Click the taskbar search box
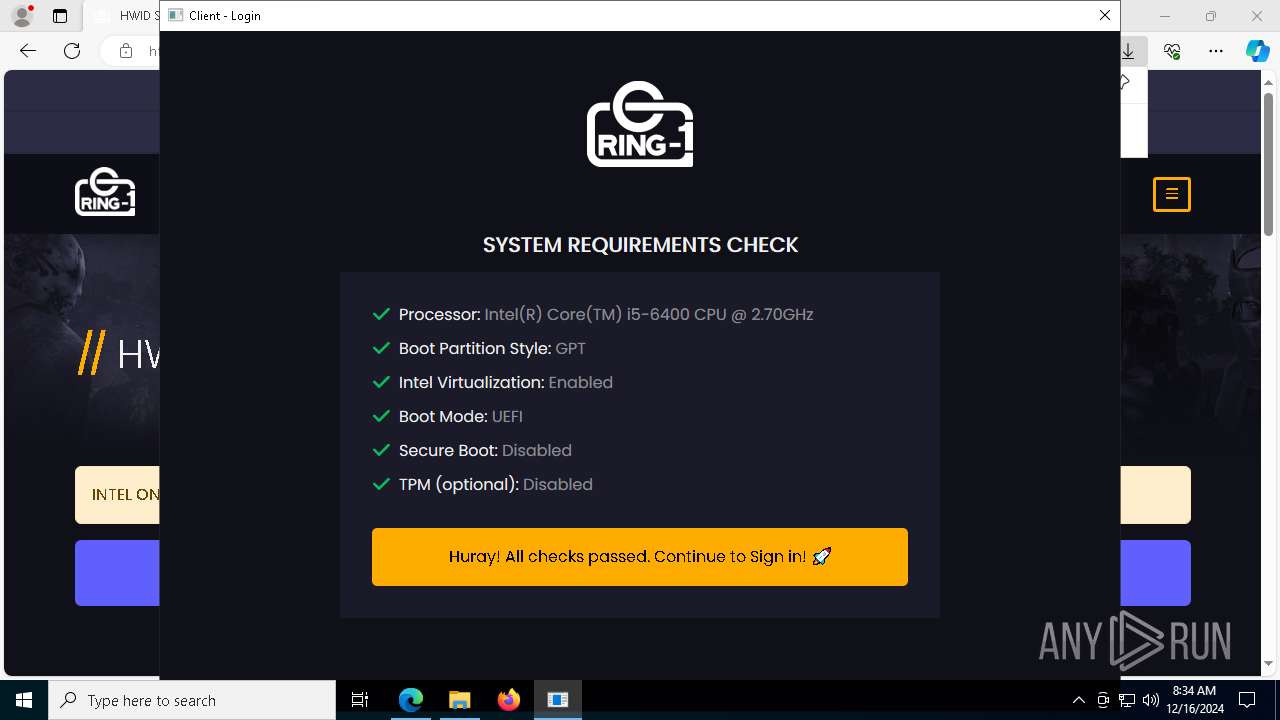 (x=192, y=700)
